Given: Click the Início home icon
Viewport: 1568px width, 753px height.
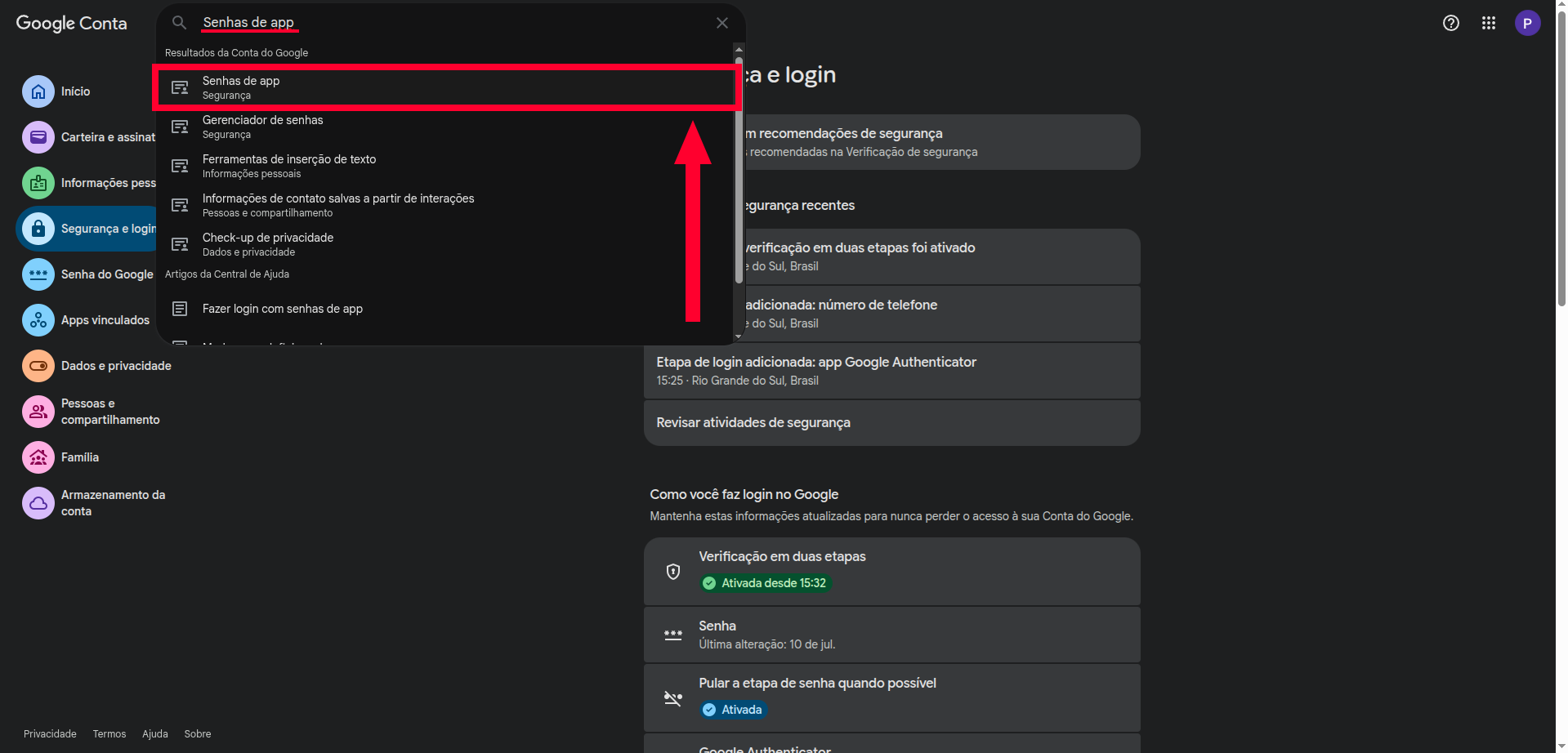Looking at the screenshot, I should pyautogui.click(x=38, y=91).
